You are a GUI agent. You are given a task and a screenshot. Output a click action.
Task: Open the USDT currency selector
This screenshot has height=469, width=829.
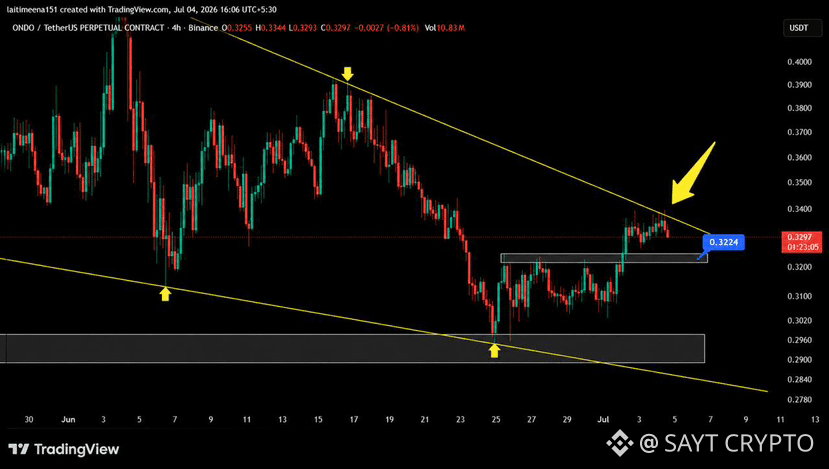point(802,27)
